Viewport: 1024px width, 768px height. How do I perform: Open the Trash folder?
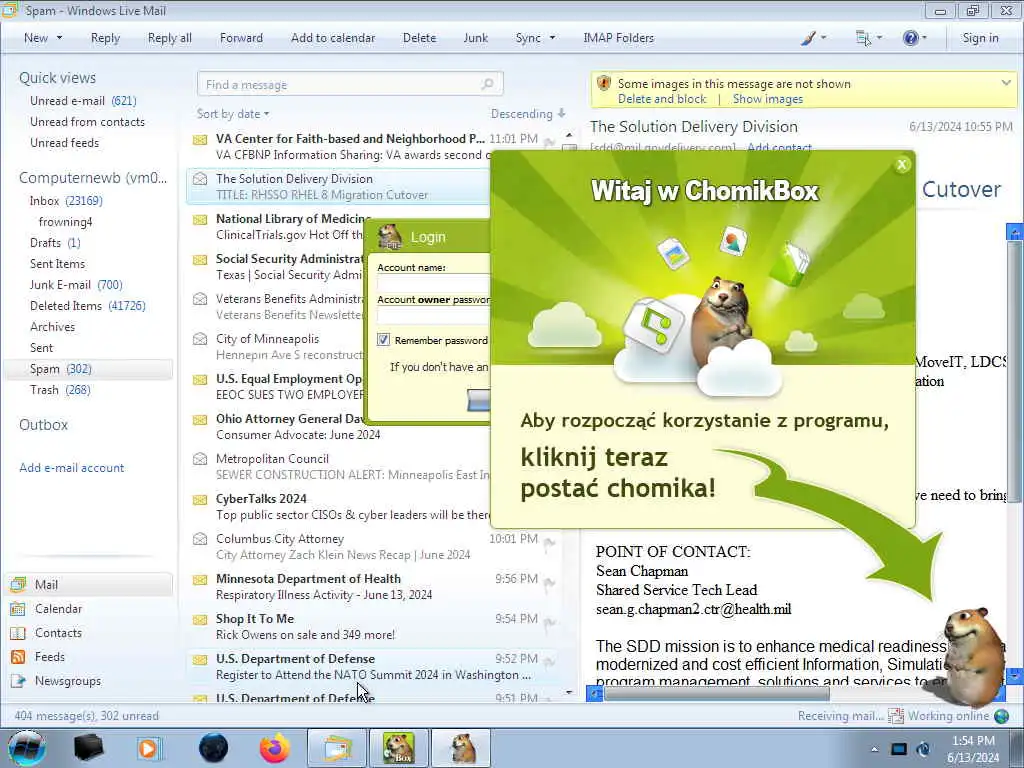(x=60, y=390)
